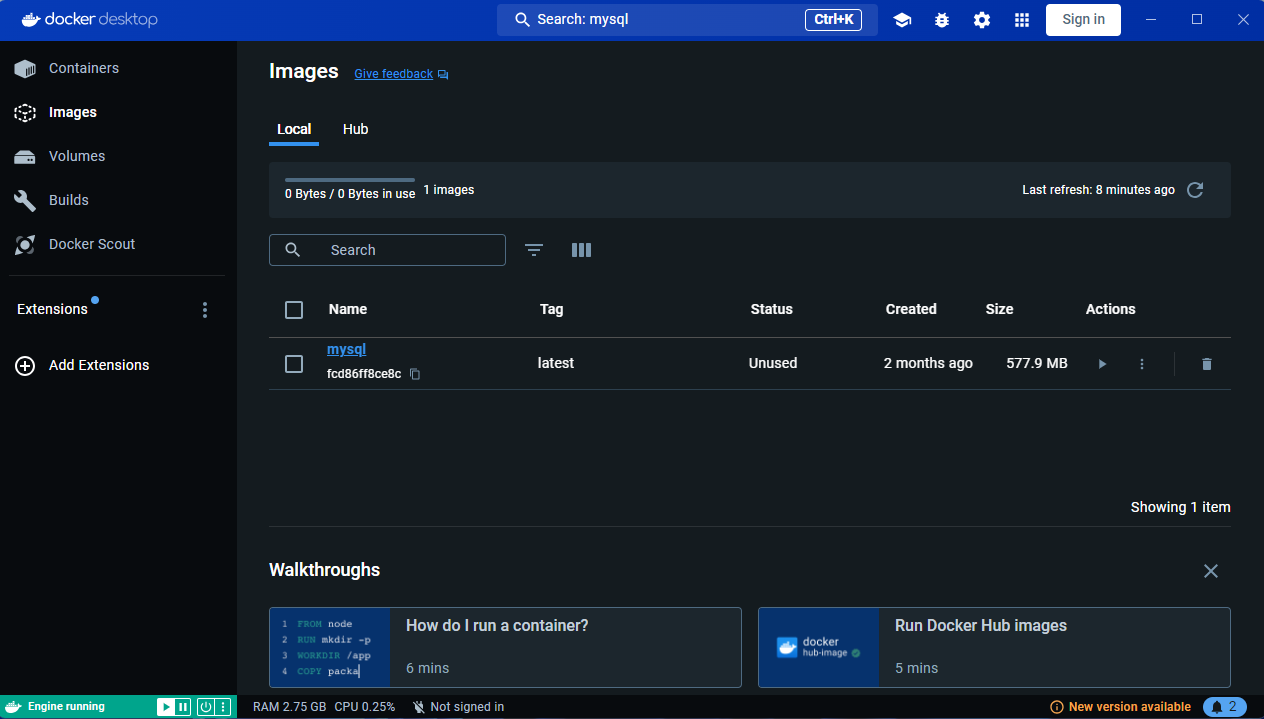Click the Engine running status

pyautogui.click(x=66, y=707)
